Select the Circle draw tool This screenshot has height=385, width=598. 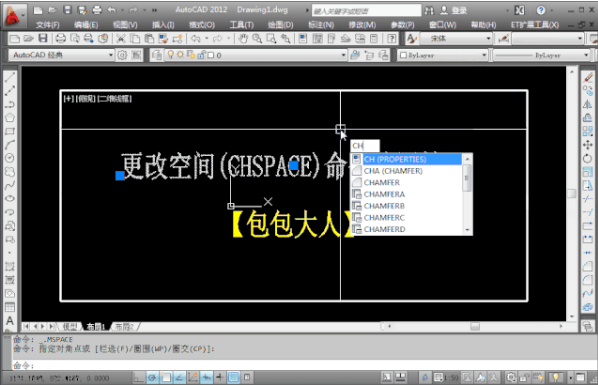(10, 158)
